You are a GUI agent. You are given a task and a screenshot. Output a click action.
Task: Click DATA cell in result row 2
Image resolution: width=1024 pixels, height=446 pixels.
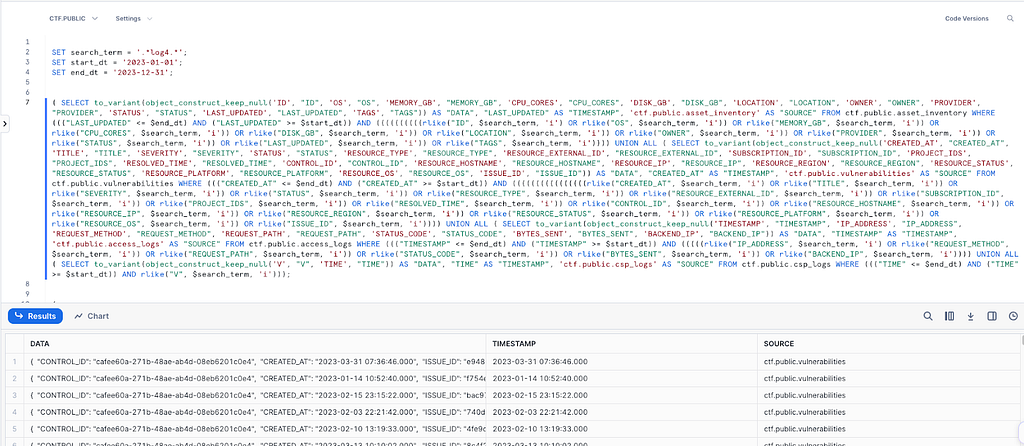255,379
